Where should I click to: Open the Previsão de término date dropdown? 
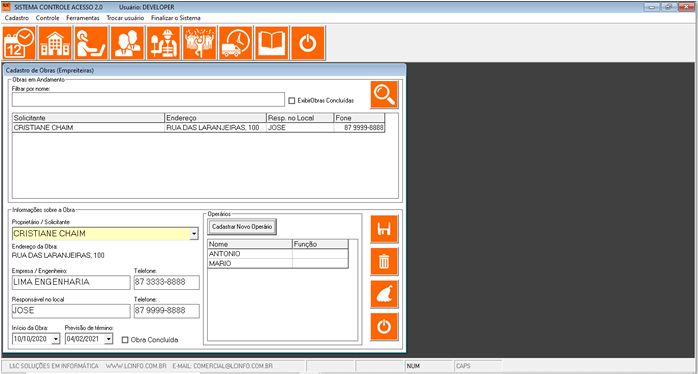[x=109, y=339]
